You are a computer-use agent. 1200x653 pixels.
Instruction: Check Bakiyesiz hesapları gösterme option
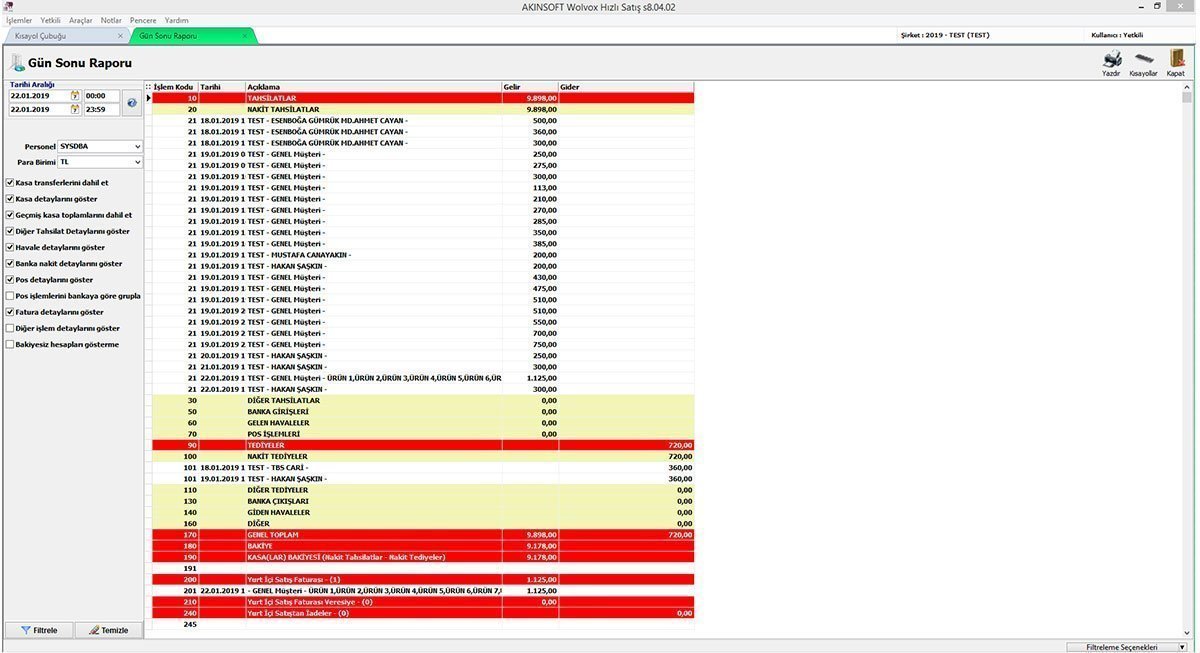click(x=10, y=344)
